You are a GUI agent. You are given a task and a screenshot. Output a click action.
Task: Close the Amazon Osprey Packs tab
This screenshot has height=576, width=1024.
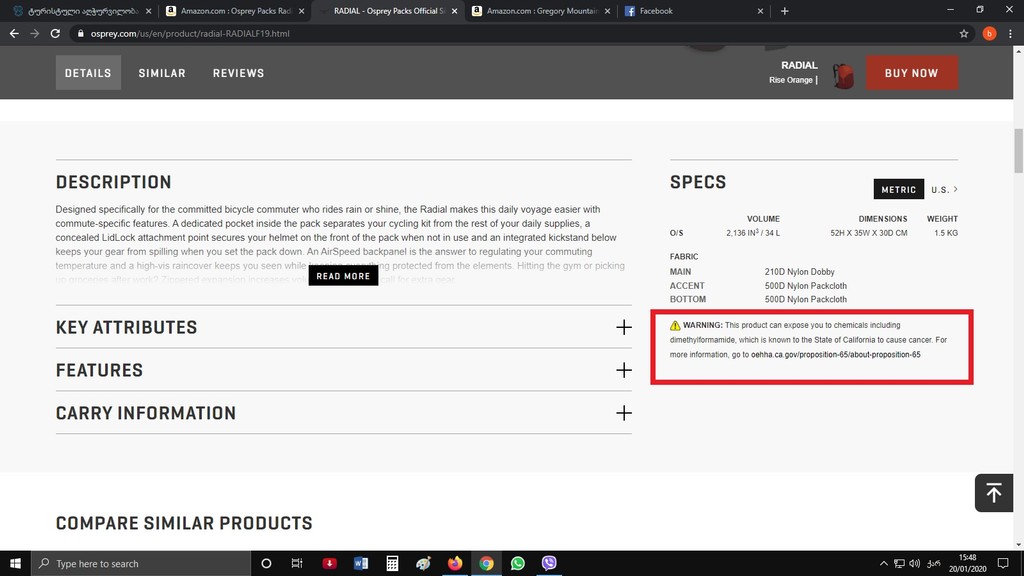click(301, 11)
